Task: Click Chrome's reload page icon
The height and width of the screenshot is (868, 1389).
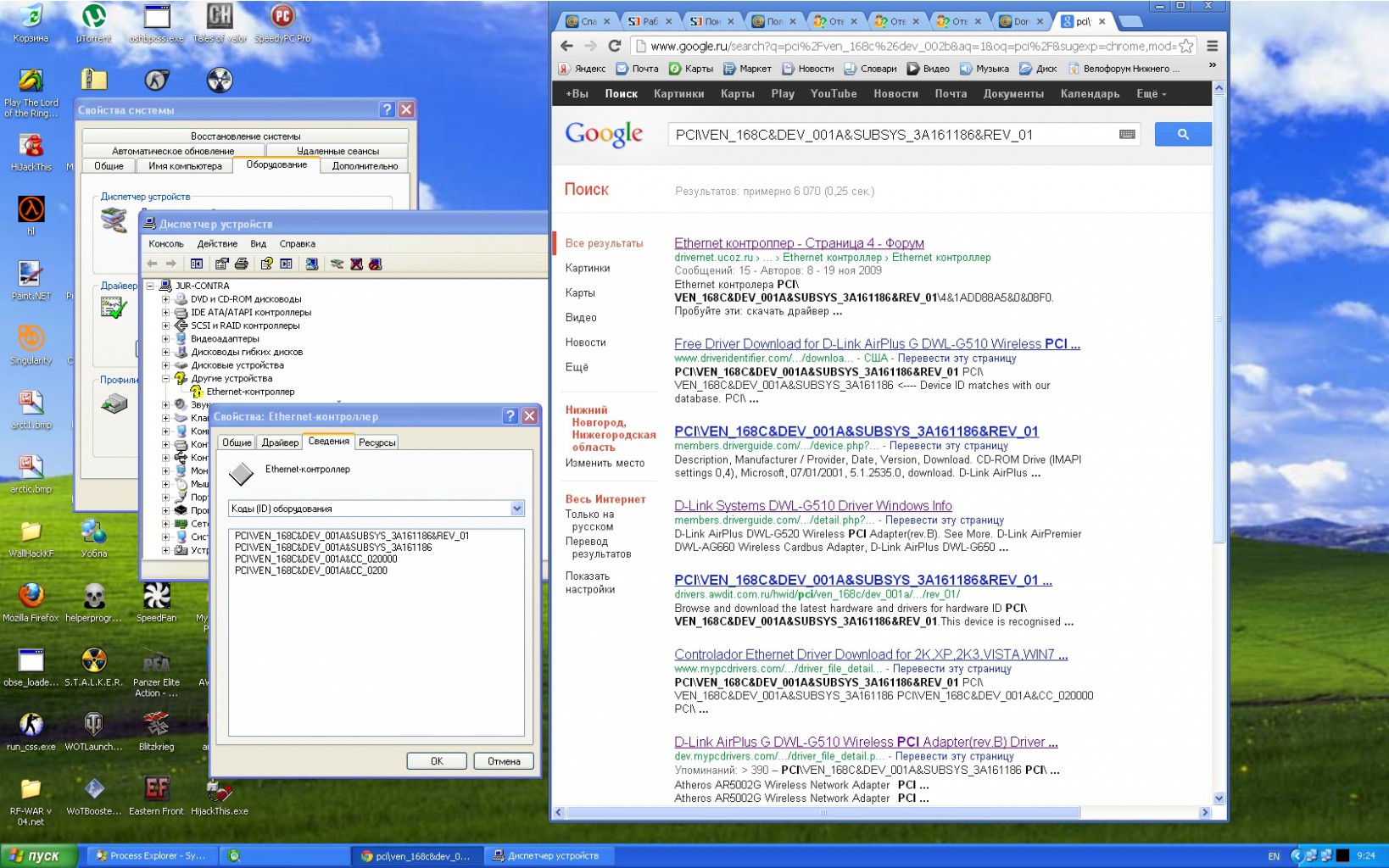Action: 615,46
